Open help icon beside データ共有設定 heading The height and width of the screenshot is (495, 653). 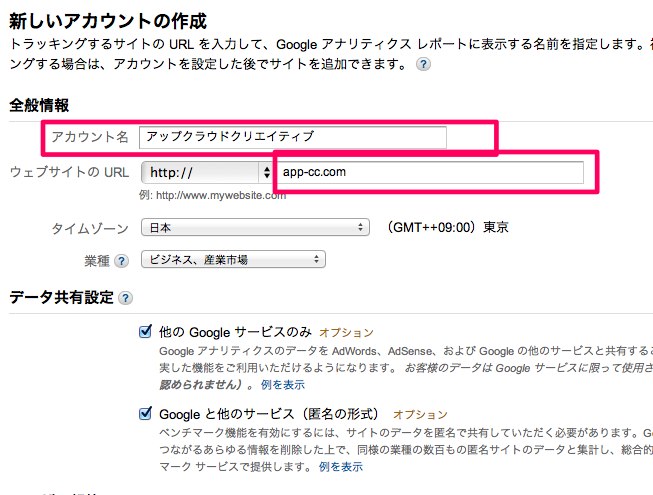125,298
